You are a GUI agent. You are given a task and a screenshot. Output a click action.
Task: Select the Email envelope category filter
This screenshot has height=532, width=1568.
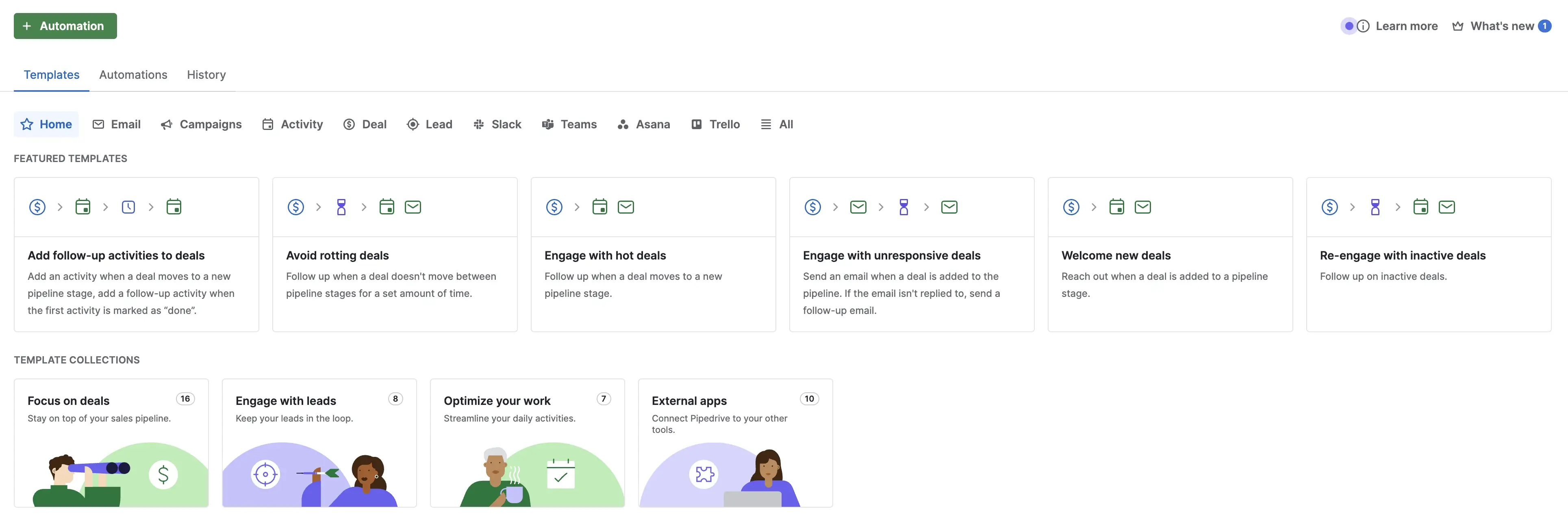click(116, 125)
